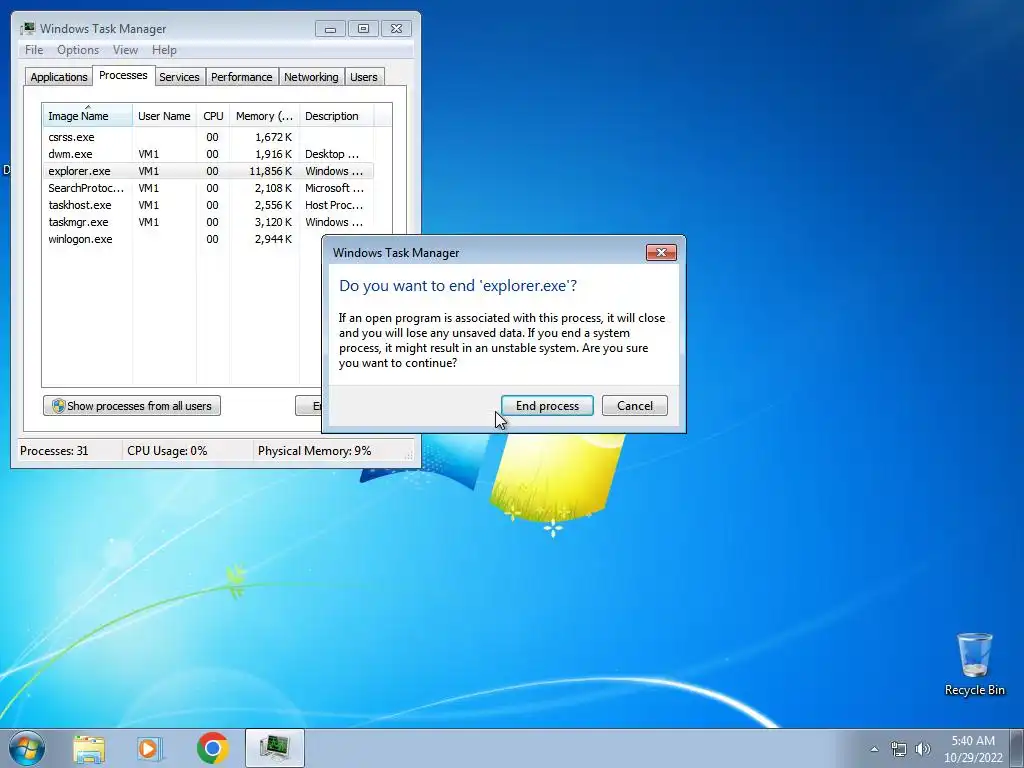Screen dimensions: 1024x768
Task: Sort by Memory column header
Action: pos(264,116)
